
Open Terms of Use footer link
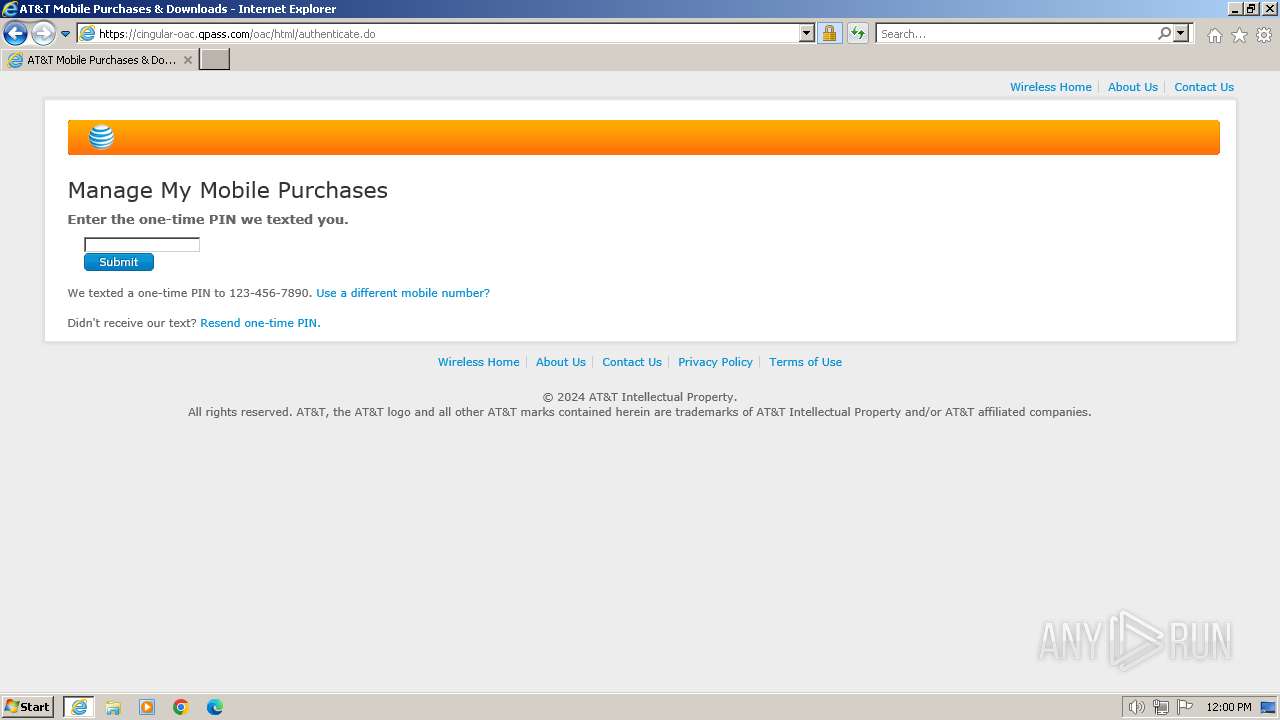pyautogui.click(x=805, y=362)
